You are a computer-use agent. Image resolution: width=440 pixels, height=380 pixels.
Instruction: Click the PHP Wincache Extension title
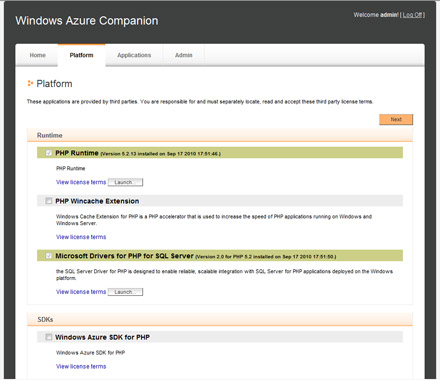point(97,201)
